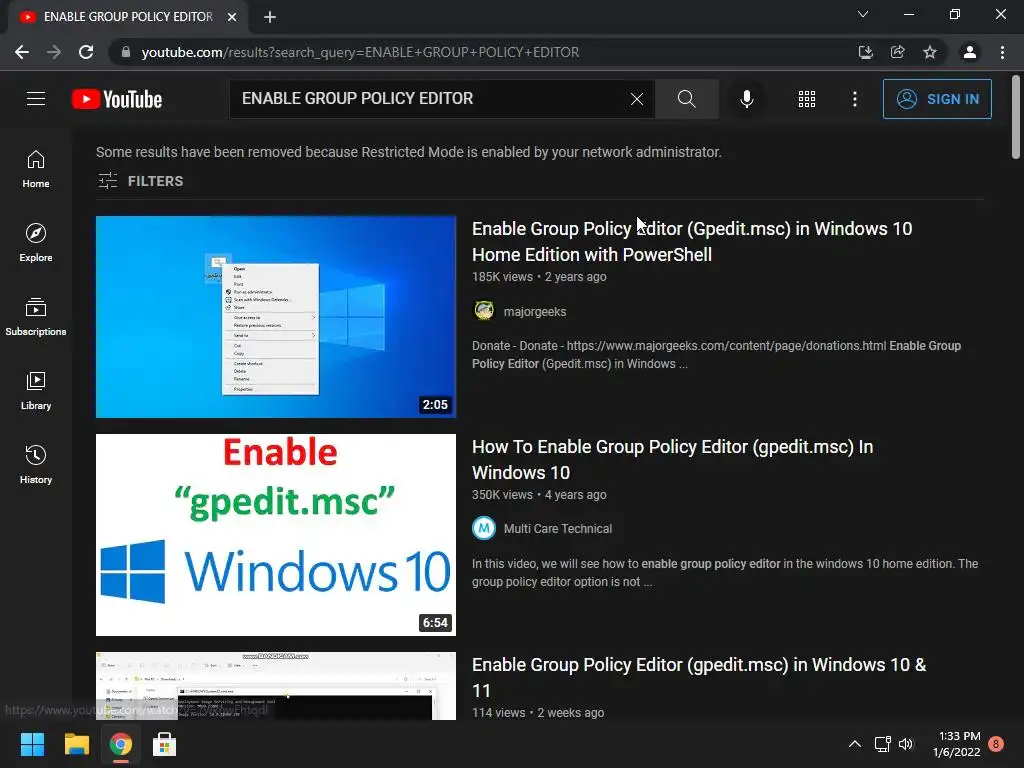The image size is (1024, 768).
Task: Click '114 views • 2 weeks ago' text
Action: pyautogui.click(x=538, y=712)
